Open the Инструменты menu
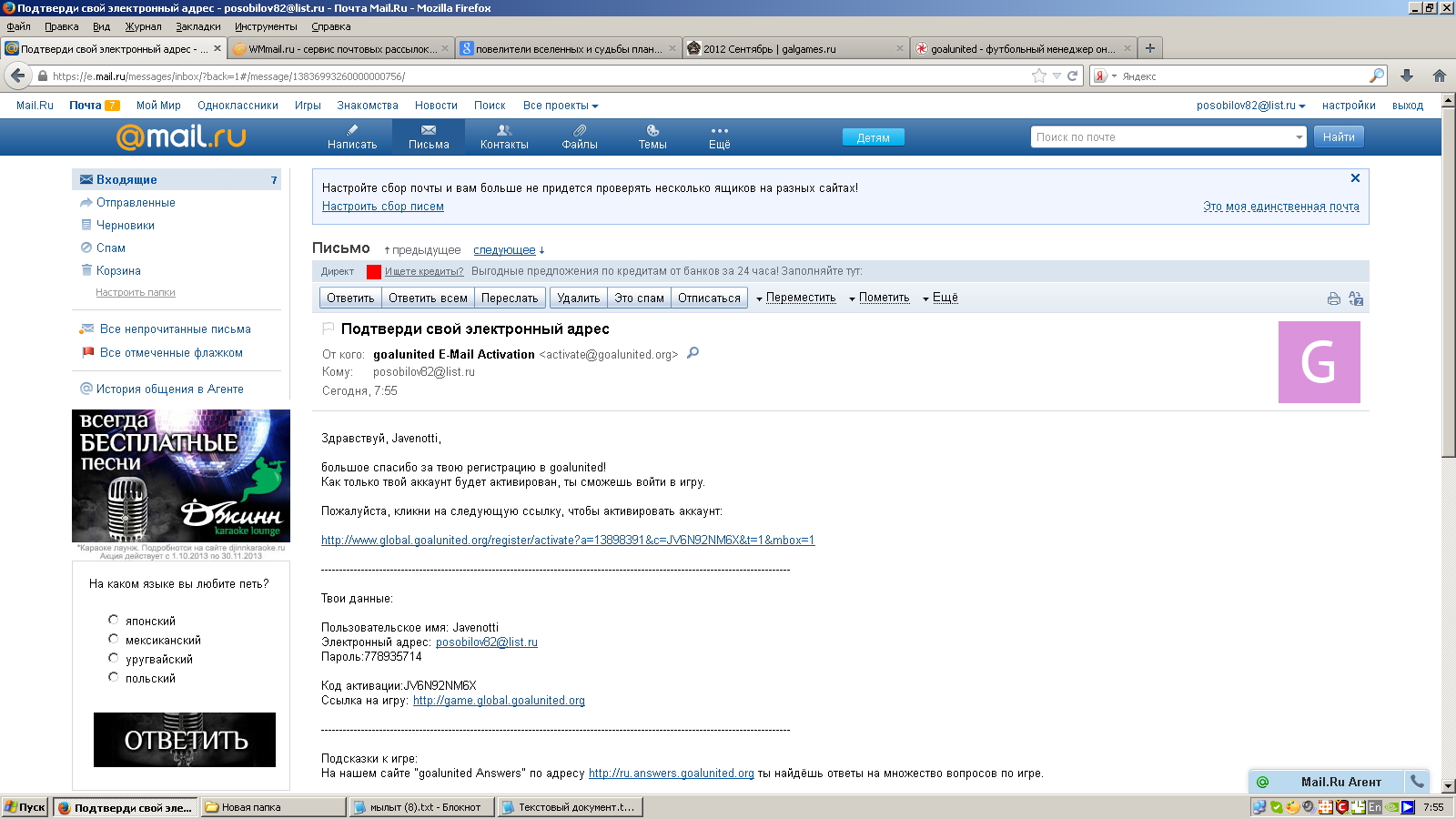 tap(266, 26)
